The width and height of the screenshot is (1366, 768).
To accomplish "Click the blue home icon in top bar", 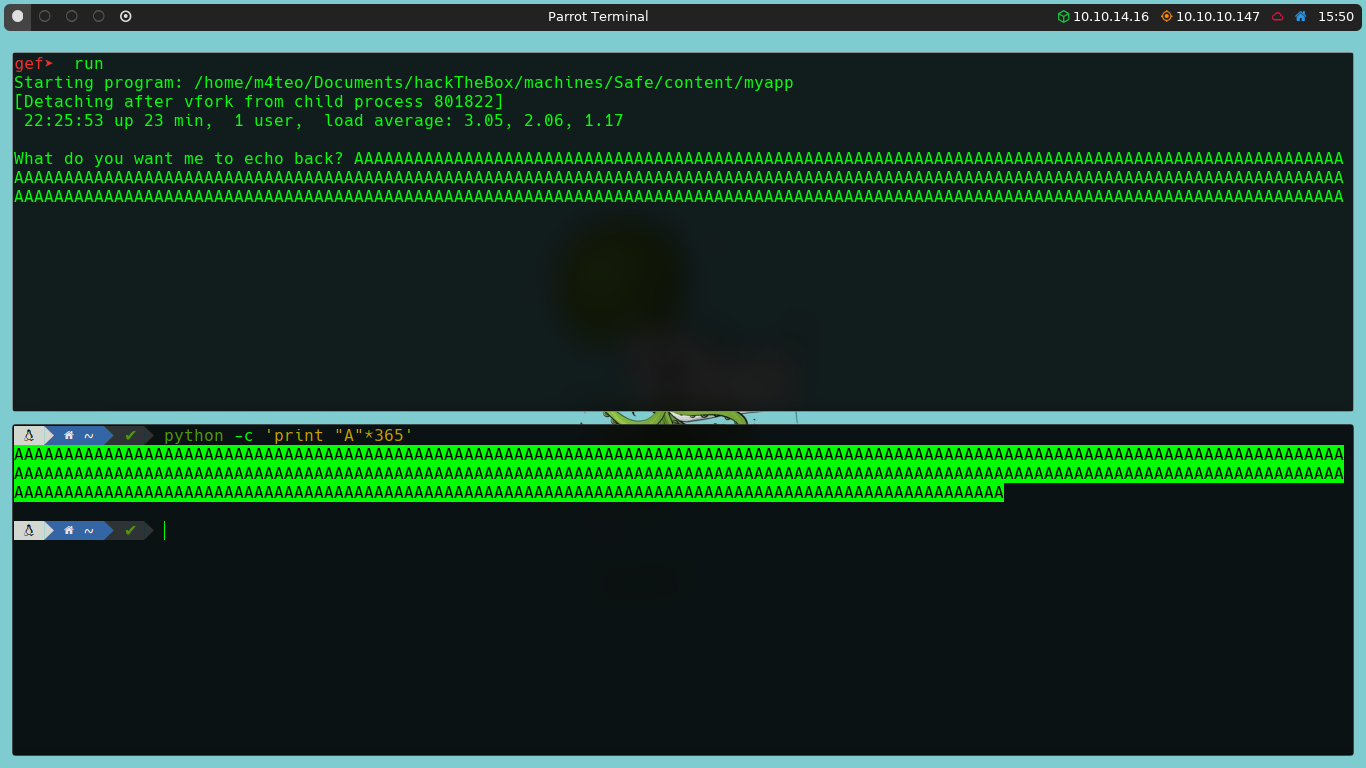I will [x=1301, y=16].
